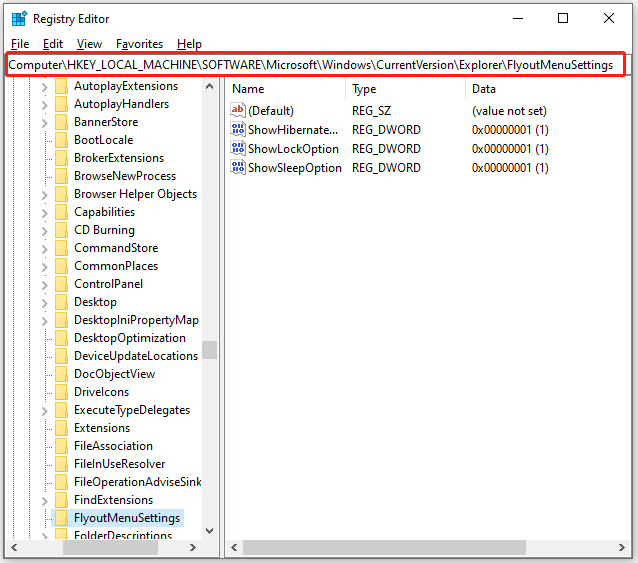The height and width of the screenshot is (563, 638).
Task: Click the DeviceUpdateLocations folder icon
Action: point(61,356)
